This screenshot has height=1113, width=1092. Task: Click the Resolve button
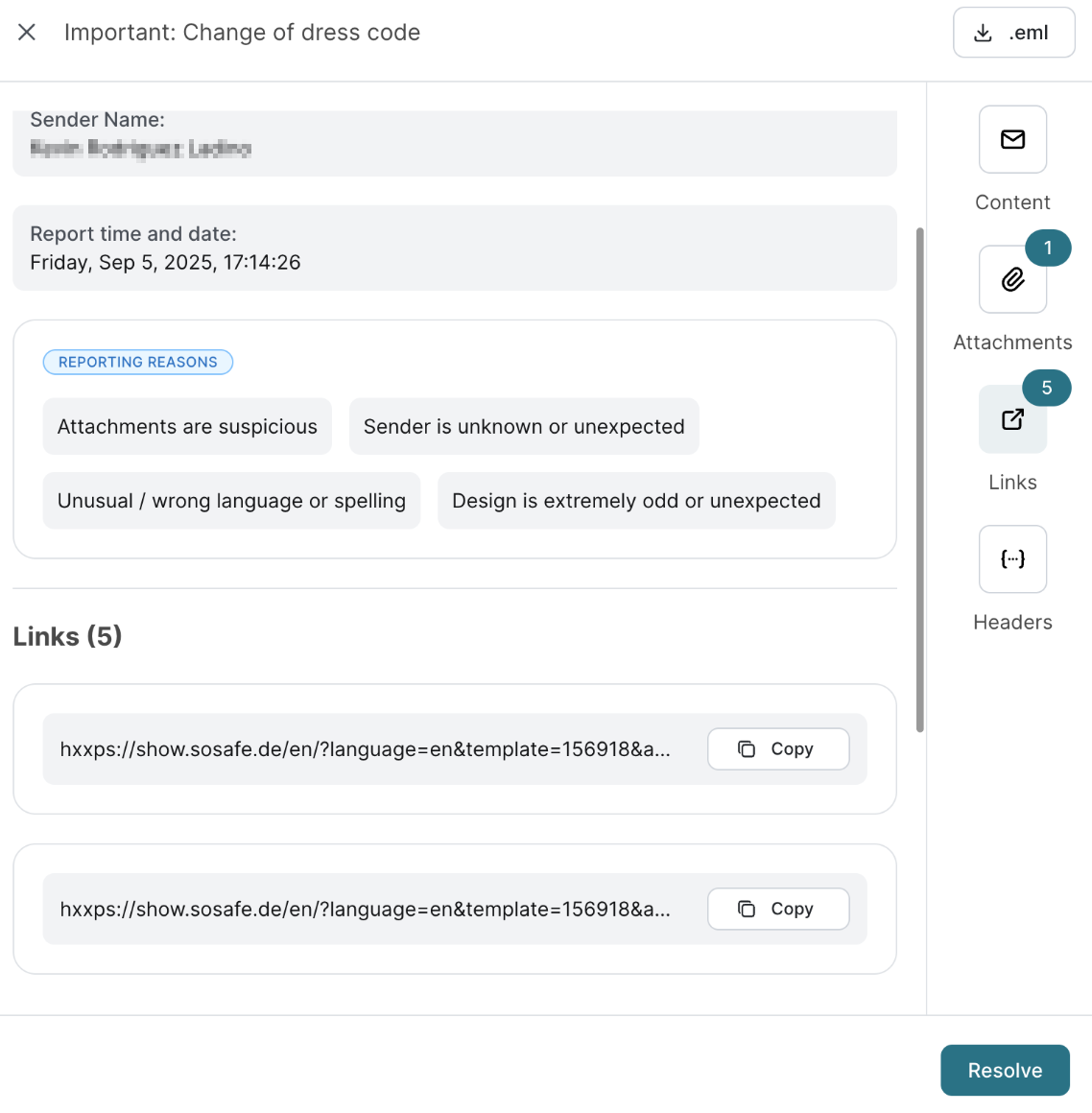coord(1005,1071)
